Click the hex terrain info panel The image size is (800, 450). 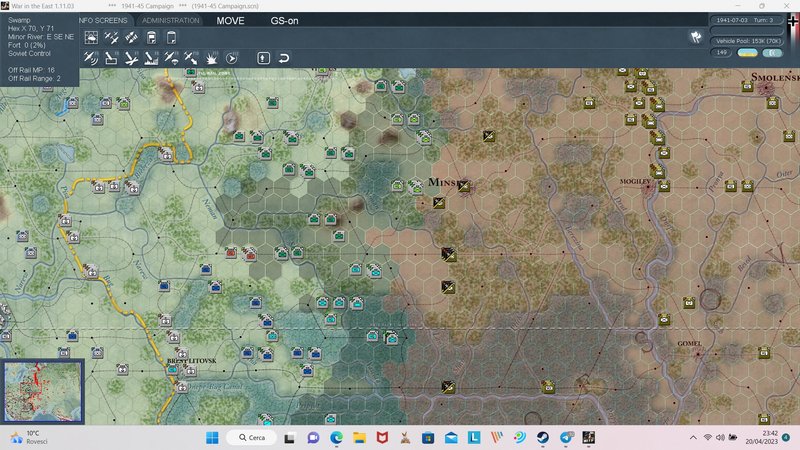39,49
